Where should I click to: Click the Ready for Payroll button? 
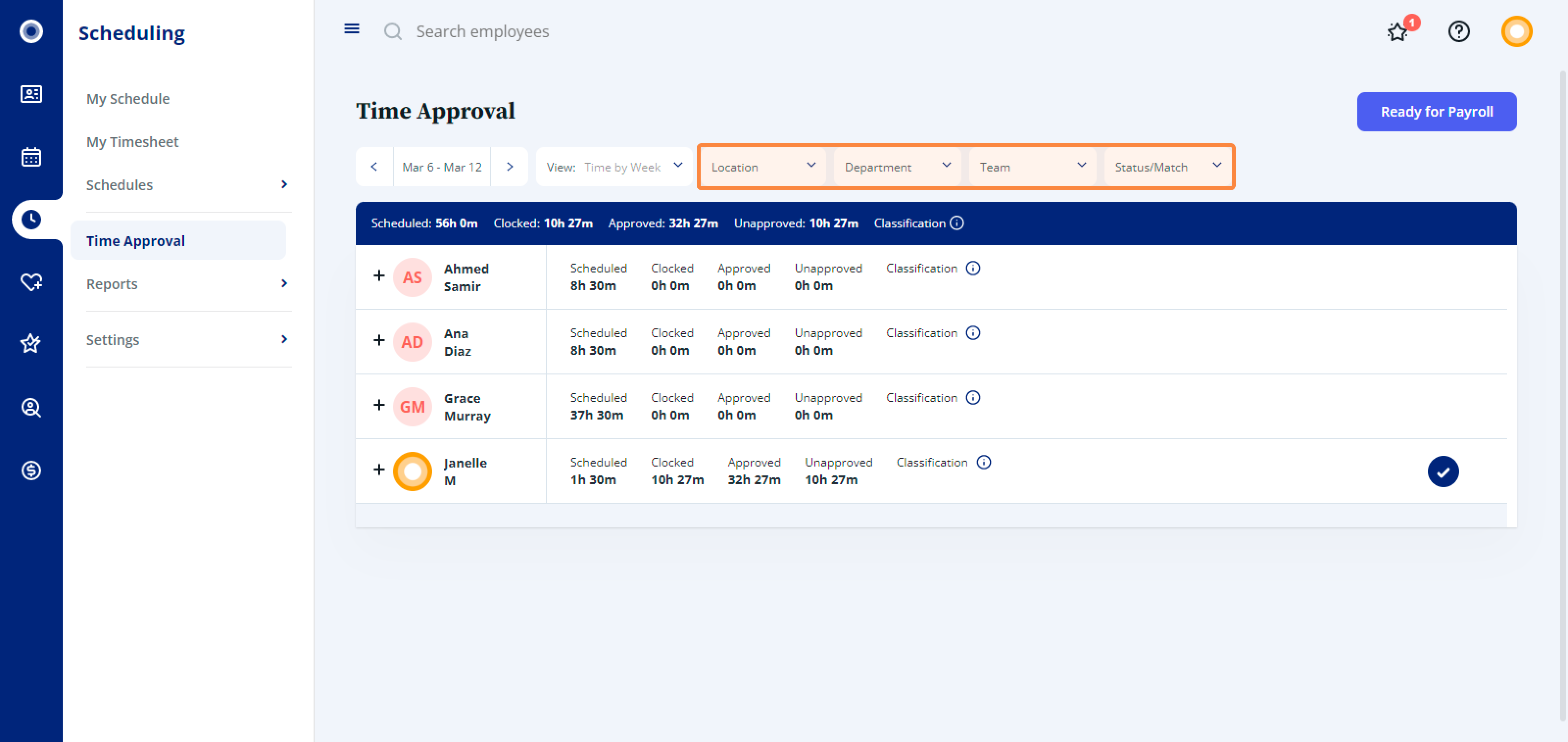[1437, 111]
